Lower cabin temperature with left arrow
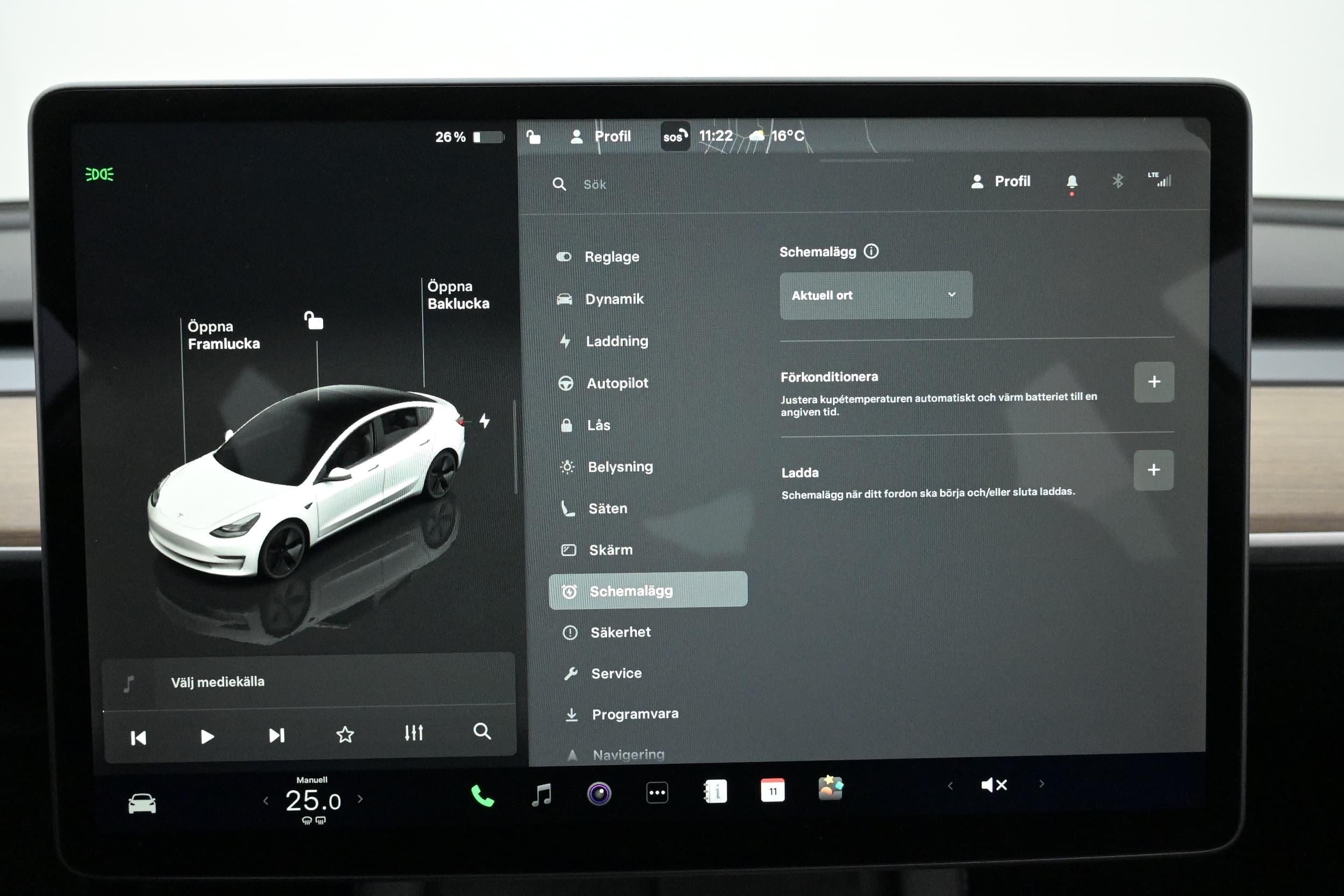This screenshot has width=1344, height=896. coord(266,801)
